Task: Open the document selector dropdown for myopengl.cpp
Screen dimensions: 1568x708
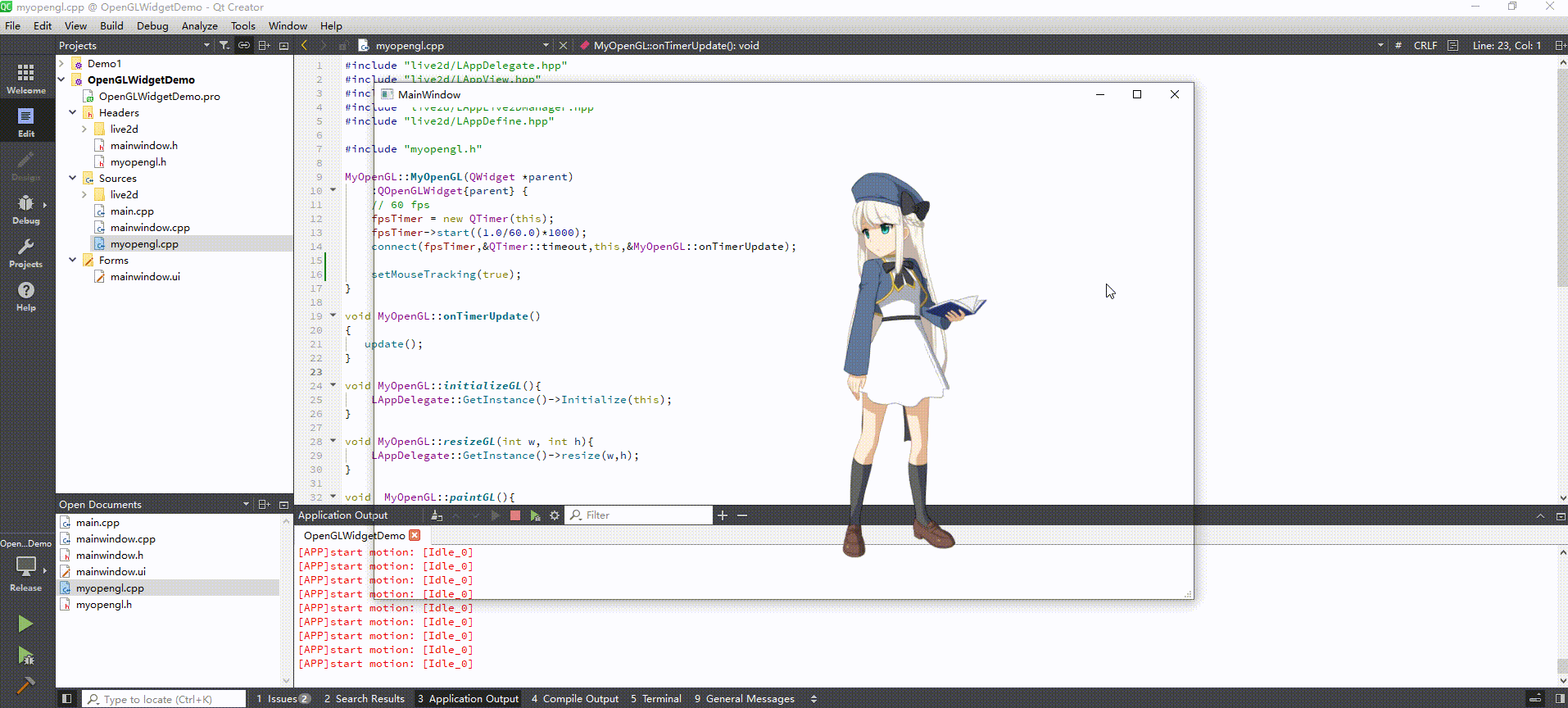Action: [546, 46]
